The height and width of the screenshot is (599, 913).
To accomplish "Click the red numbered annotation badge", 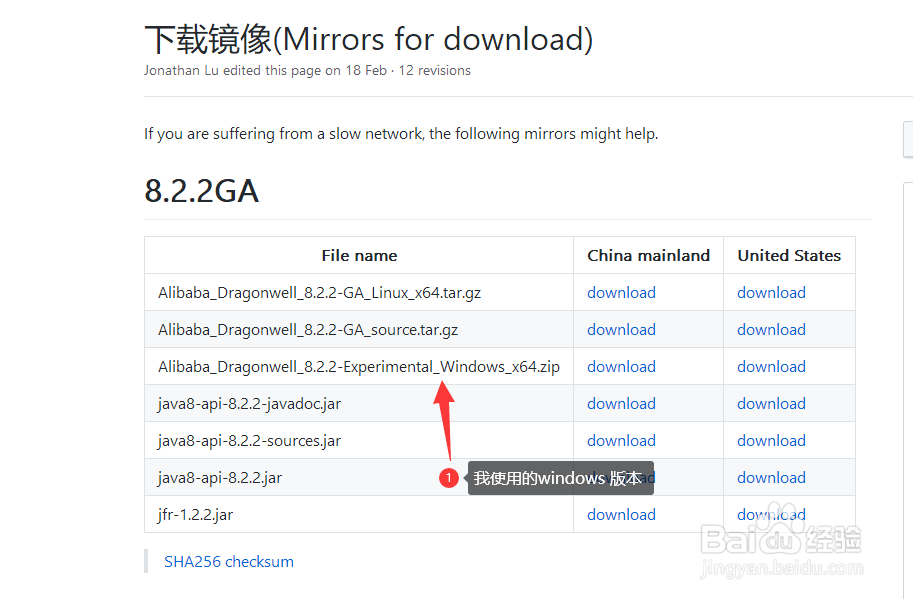I will [448, 478].
